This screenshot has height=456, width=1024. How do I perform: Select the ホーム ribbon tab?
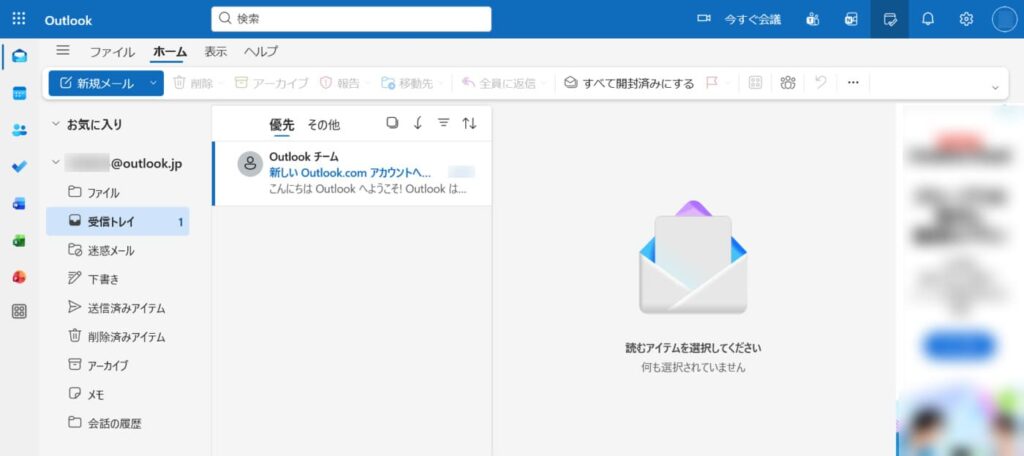[170, 52]
